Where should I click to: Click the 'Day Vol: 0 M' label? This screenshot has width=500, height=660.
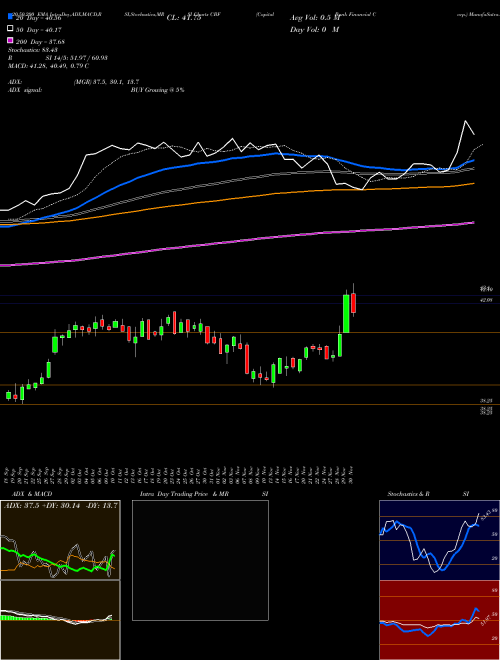315,30
